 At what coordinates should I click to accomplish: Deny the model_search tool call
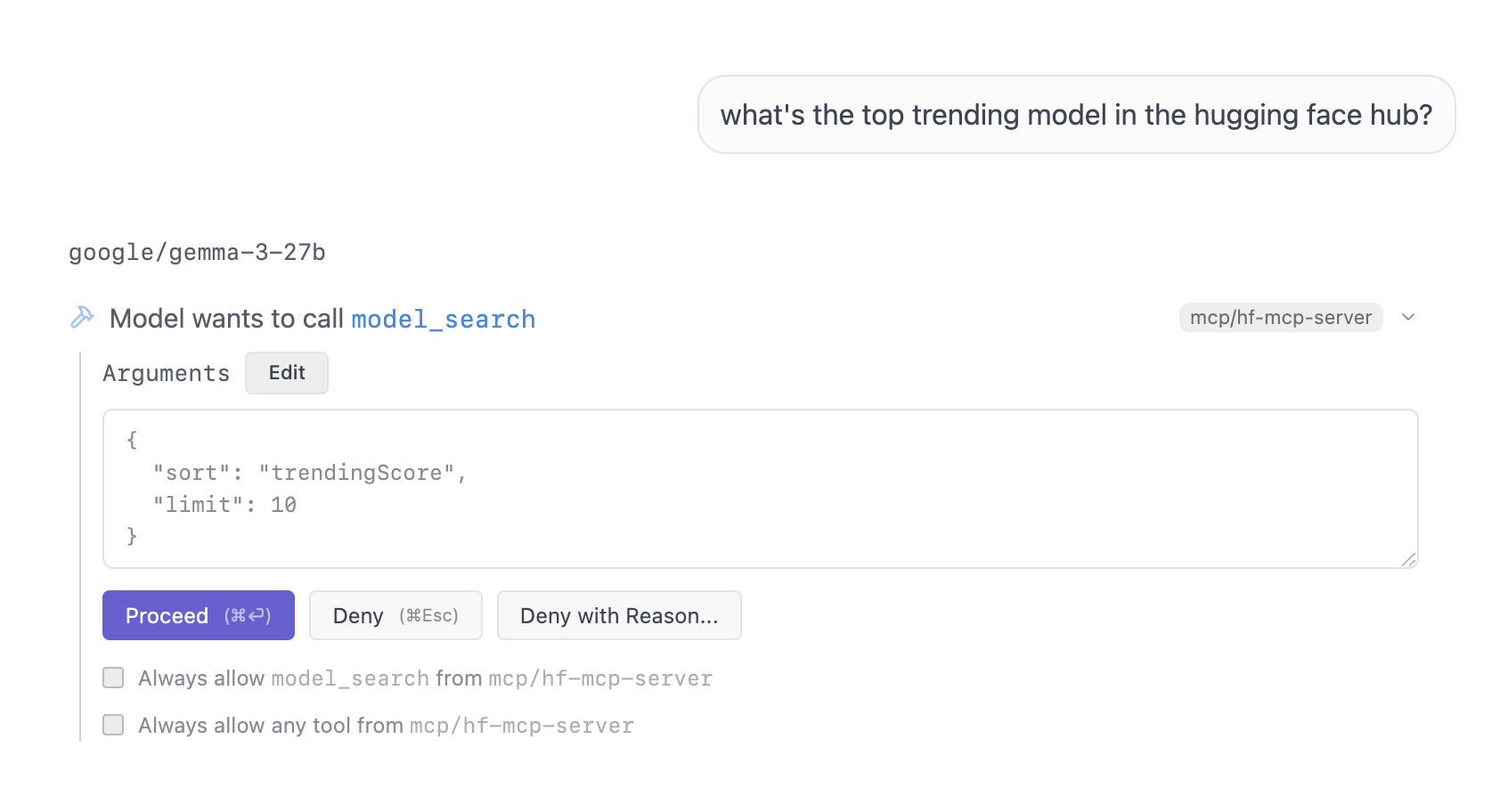pyautogui.click(x=395, y=615)
